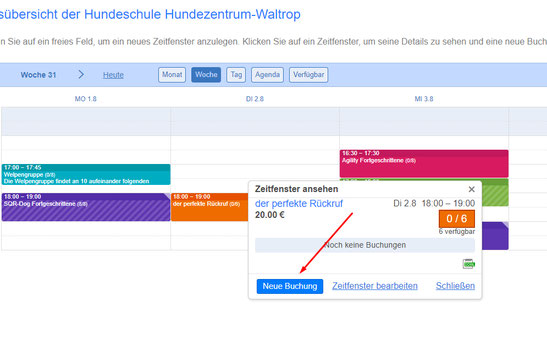Jump to Heute link

pyautogui.click(x=113, y=75)
